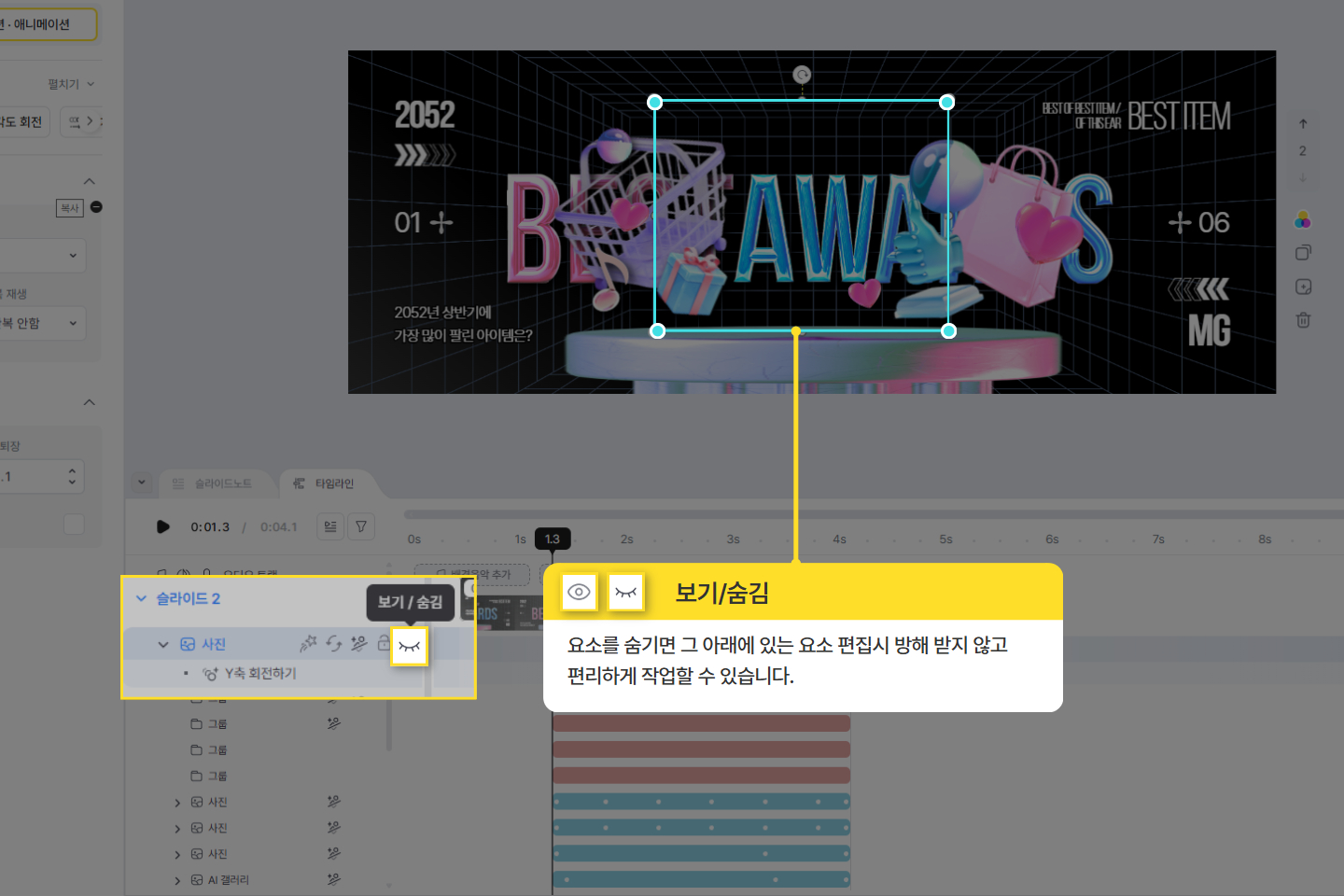Duplicate the slide using copy icon
Screen dimensions: 1344x896
coord(1303,253)
